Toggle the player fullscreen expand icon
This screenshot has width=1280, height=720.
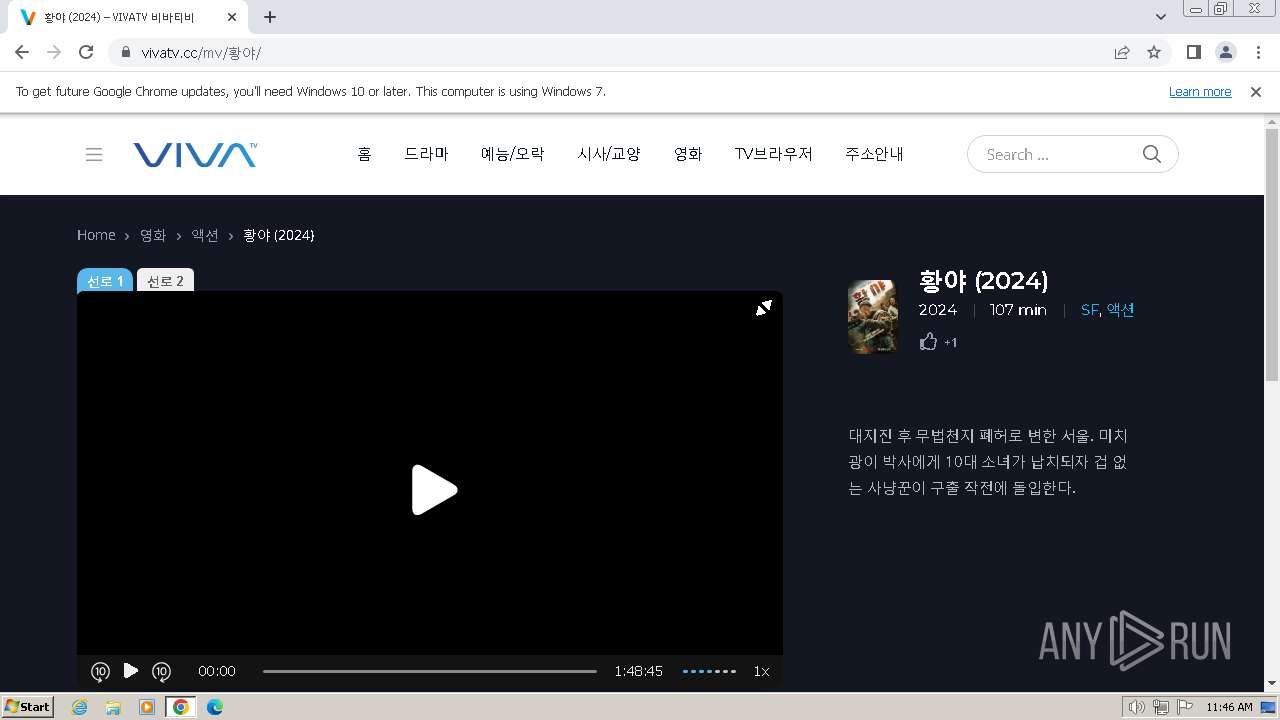pos(764,308)
